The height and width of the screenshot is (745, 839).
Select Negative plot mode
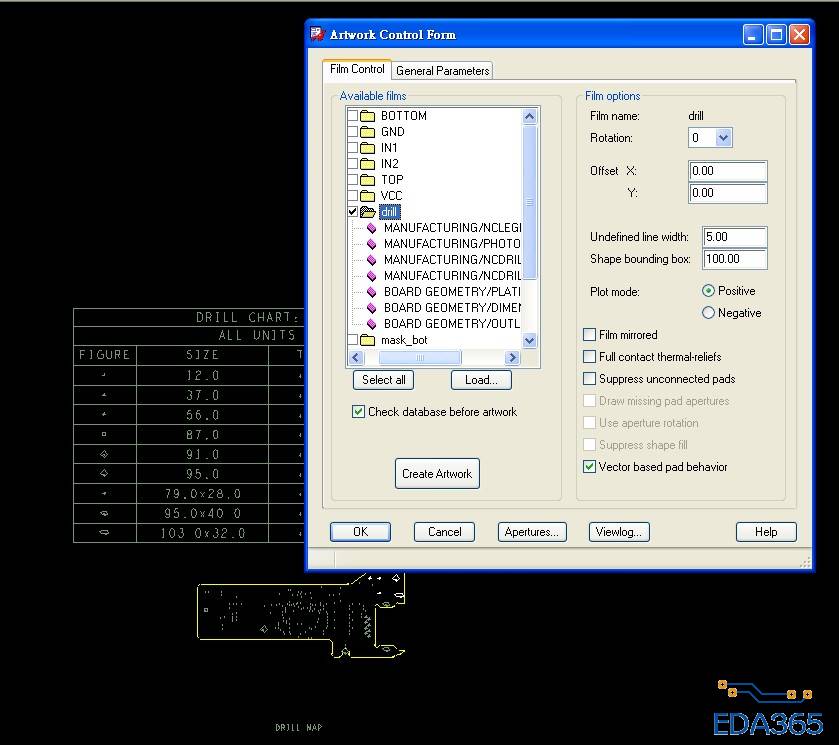709,313
